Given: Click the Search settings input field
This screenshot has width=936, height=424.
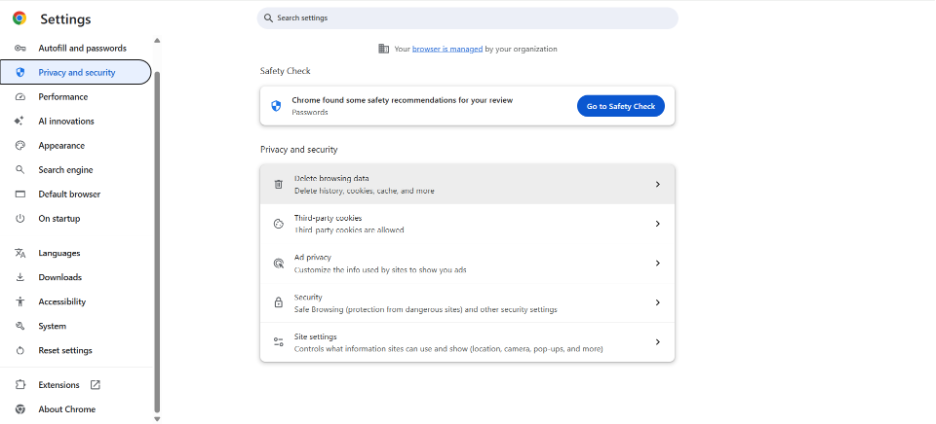Looking at the screenshot, I should coord(467,18).
